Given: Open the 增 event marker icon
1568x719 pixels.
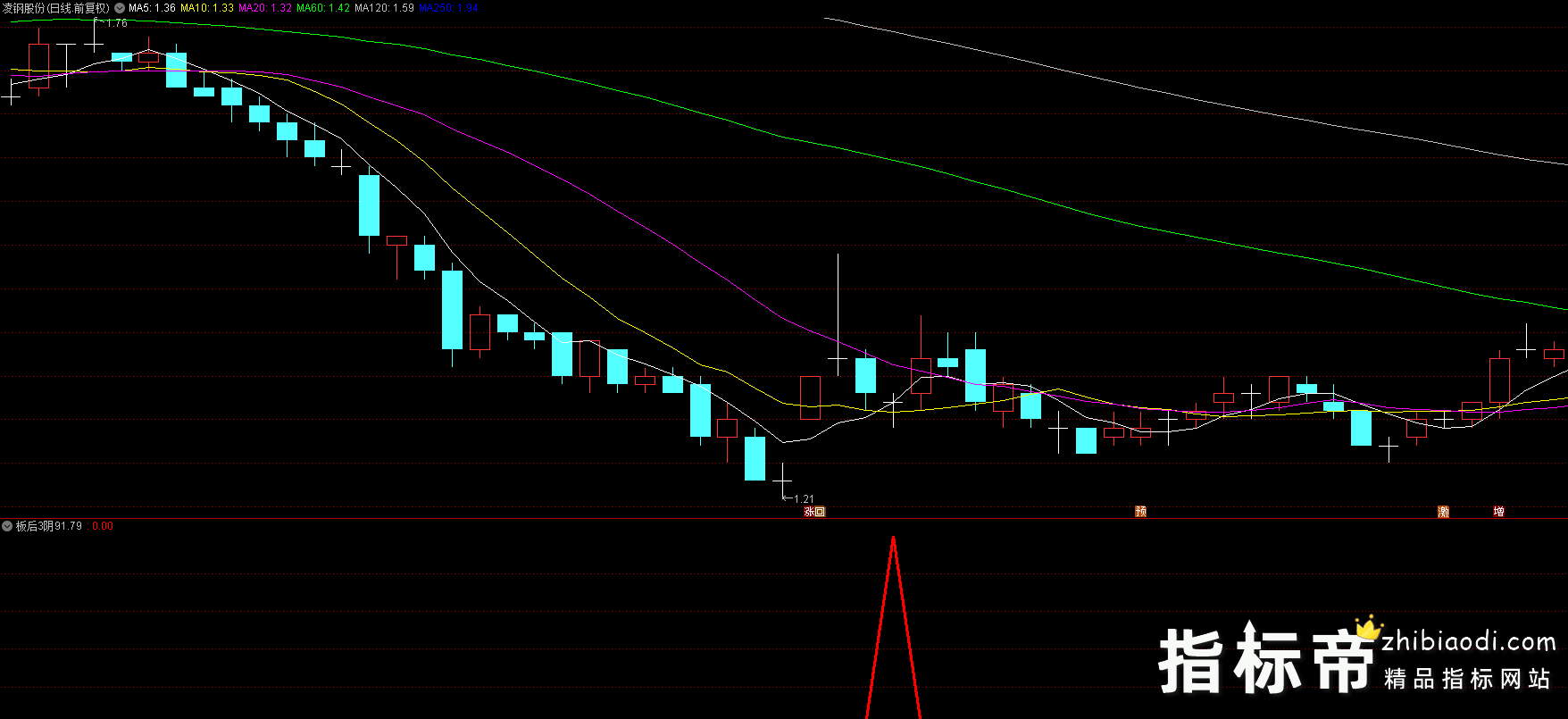Looking at the screenshot, I should 1498,512.
